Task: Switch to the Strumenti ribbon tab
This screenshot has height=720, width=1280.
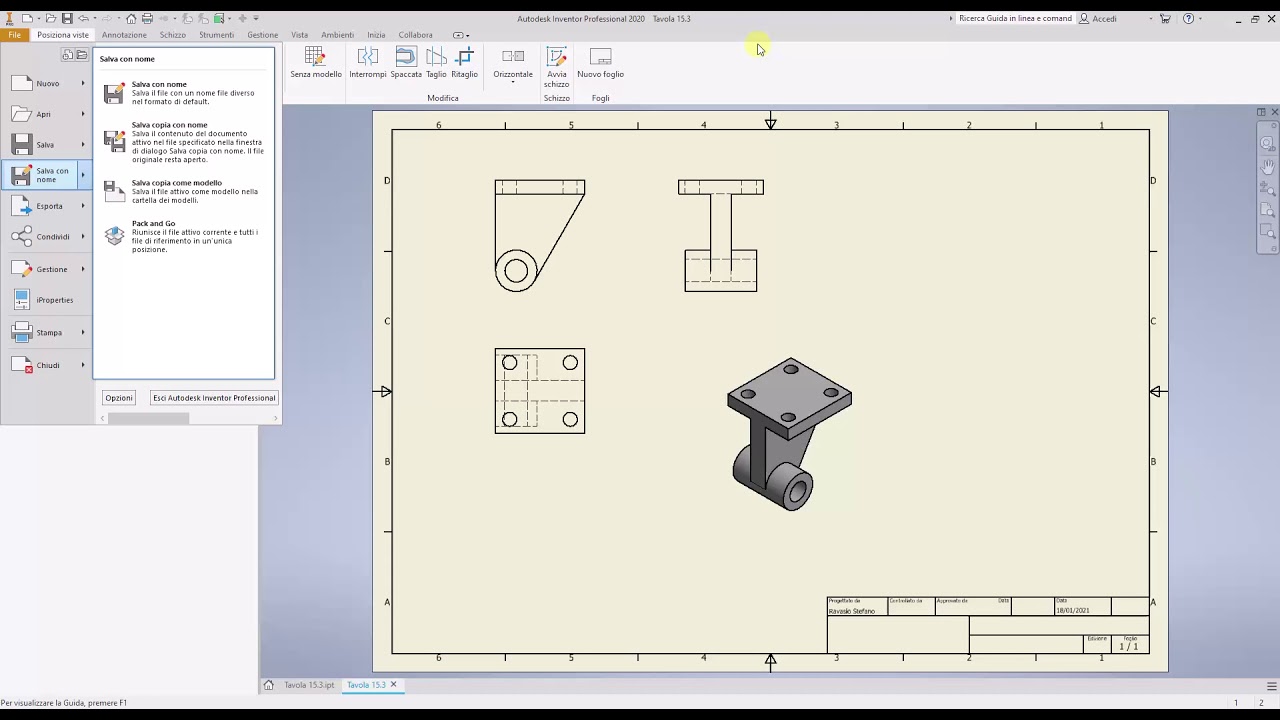Action: 216,35
